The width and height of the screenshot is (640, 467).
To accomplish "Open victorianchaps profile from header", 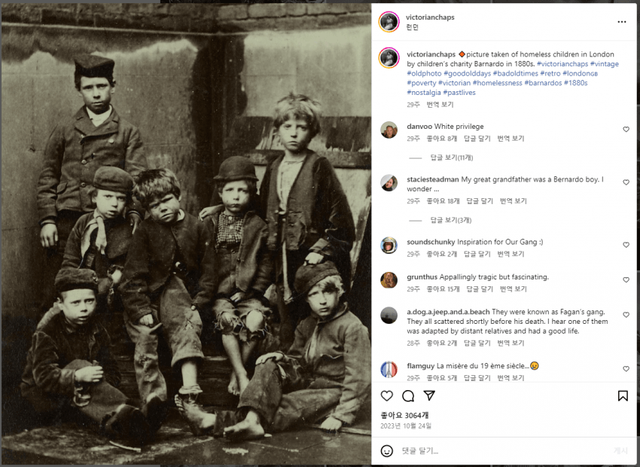I will 430,17.
